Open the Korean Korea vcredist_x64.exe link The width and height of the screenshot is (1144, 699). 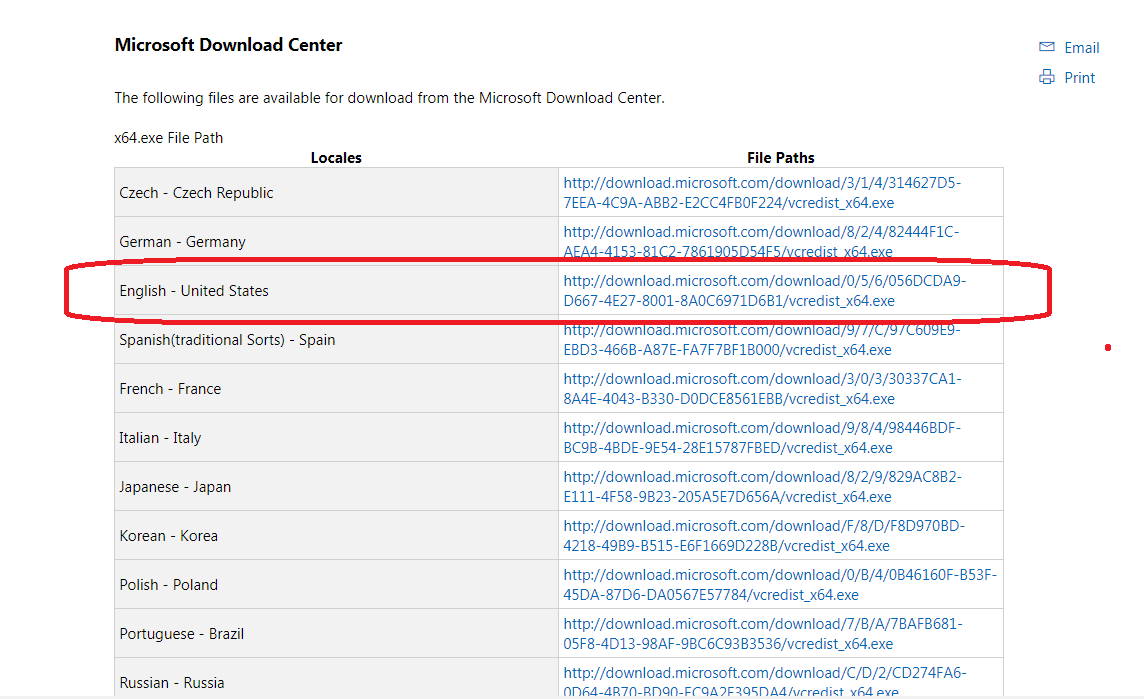[764, 535]
